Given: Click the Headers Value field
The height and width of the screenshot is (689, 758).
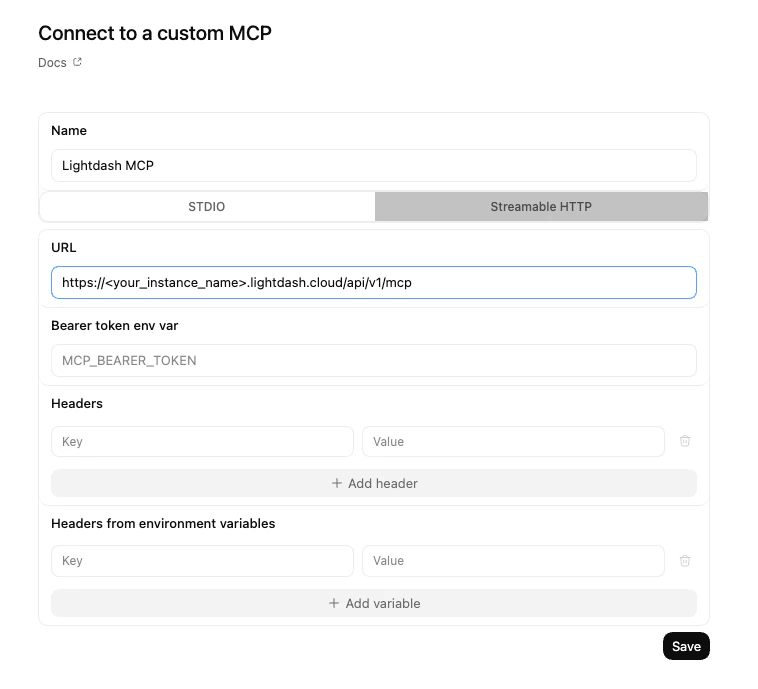Looking at the screenshot, I should point(513,441).
